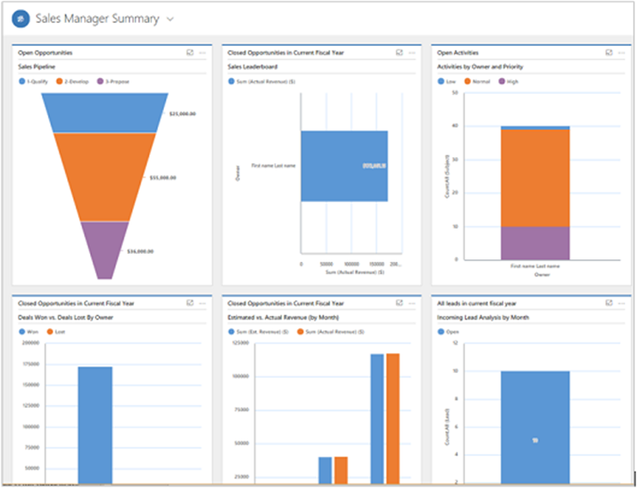
Task: Click the Sales Leaderboard chart title
Action: click(x=253, y=67)
